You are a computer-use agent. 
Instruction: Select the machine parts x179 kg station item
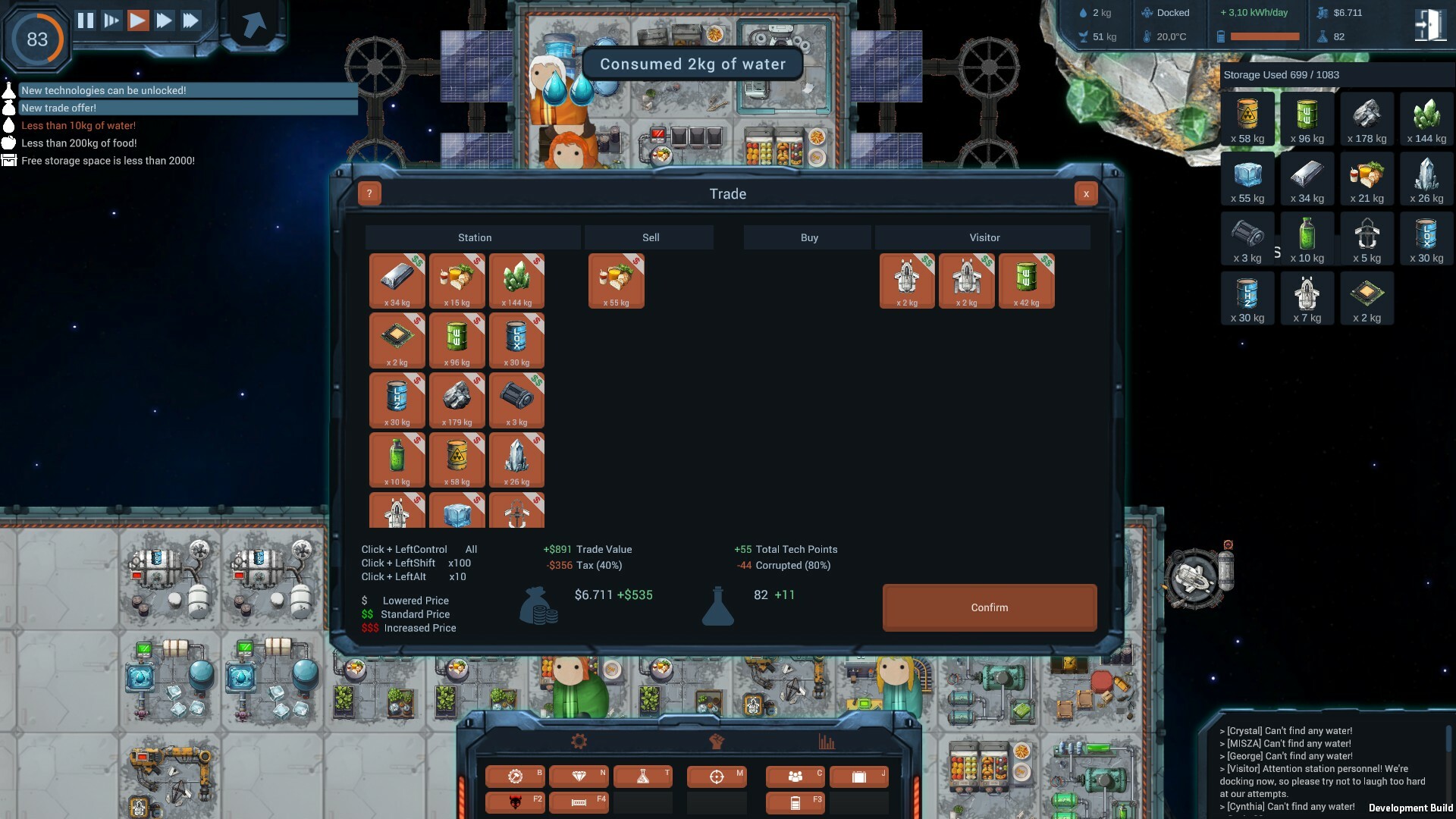pos(456,400)
